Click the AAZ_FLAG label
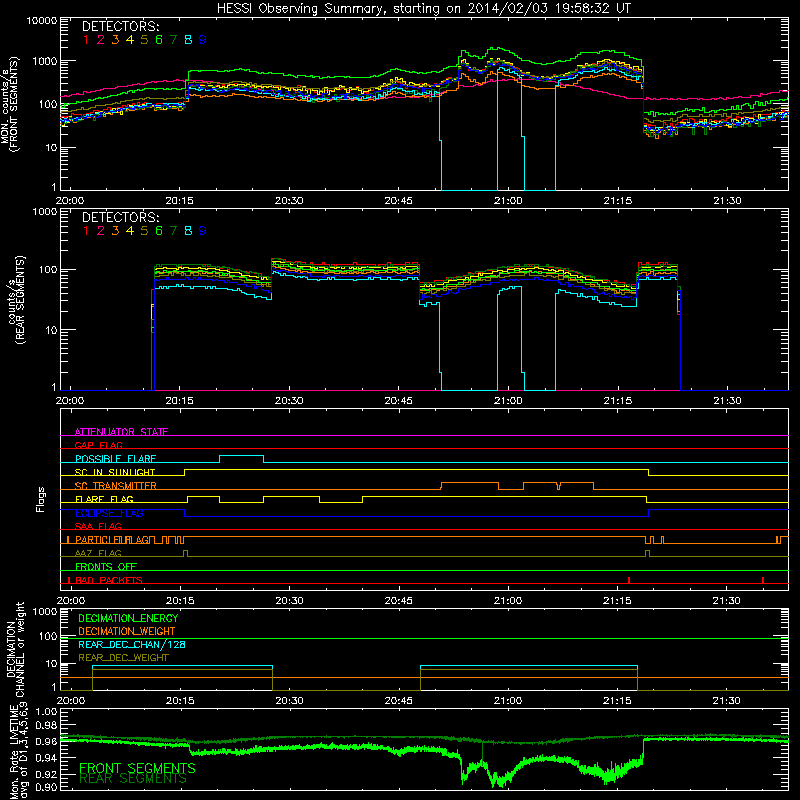 click(98, 553)
